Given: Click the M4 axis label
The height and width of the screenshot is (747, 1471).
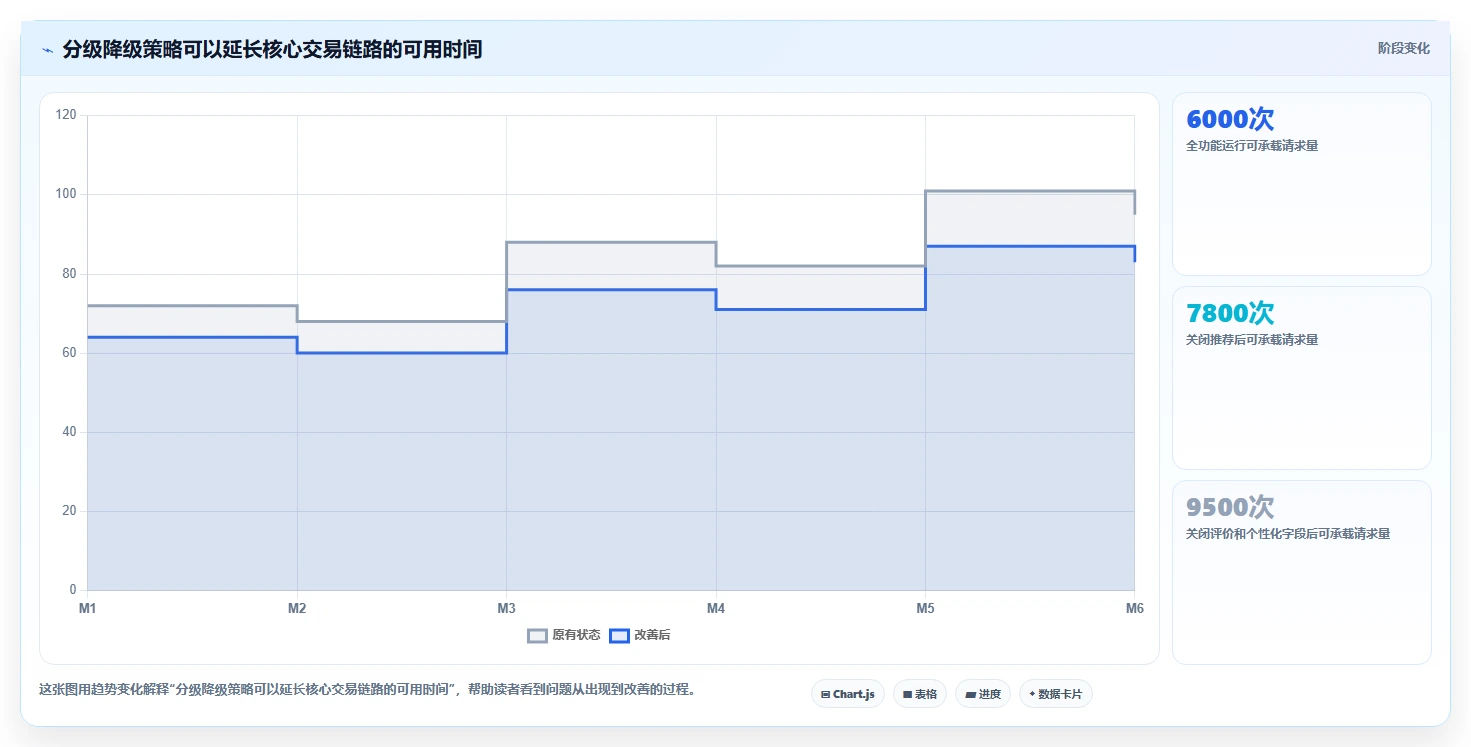Looking at the screenshot, I should [x=716, y=608].
